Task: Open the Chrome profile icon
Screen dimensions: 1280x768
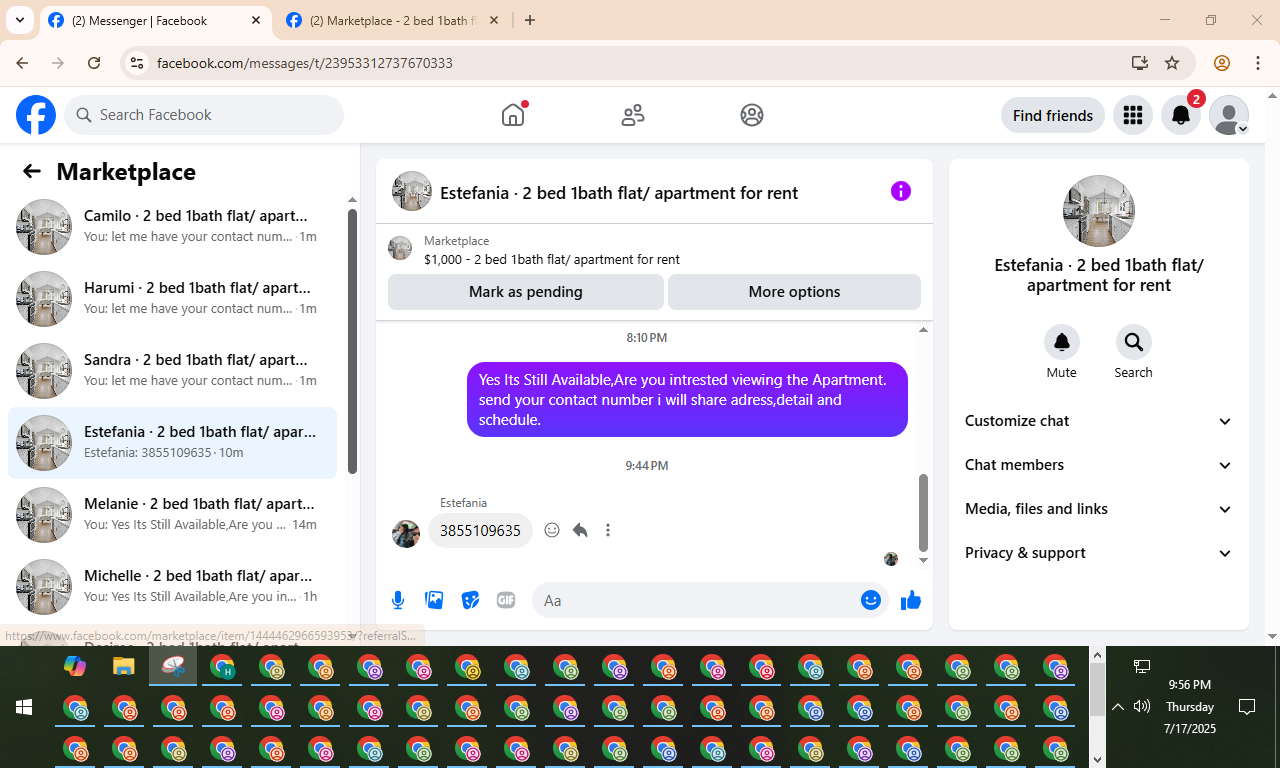Action: [1222, 63]
